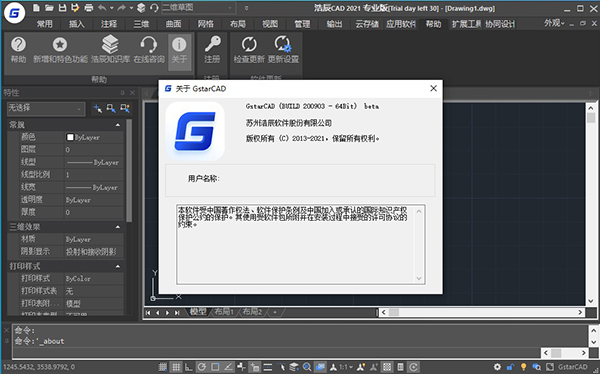Save the drawing with the floppy disk icon
600x374 pixels.
62,8
